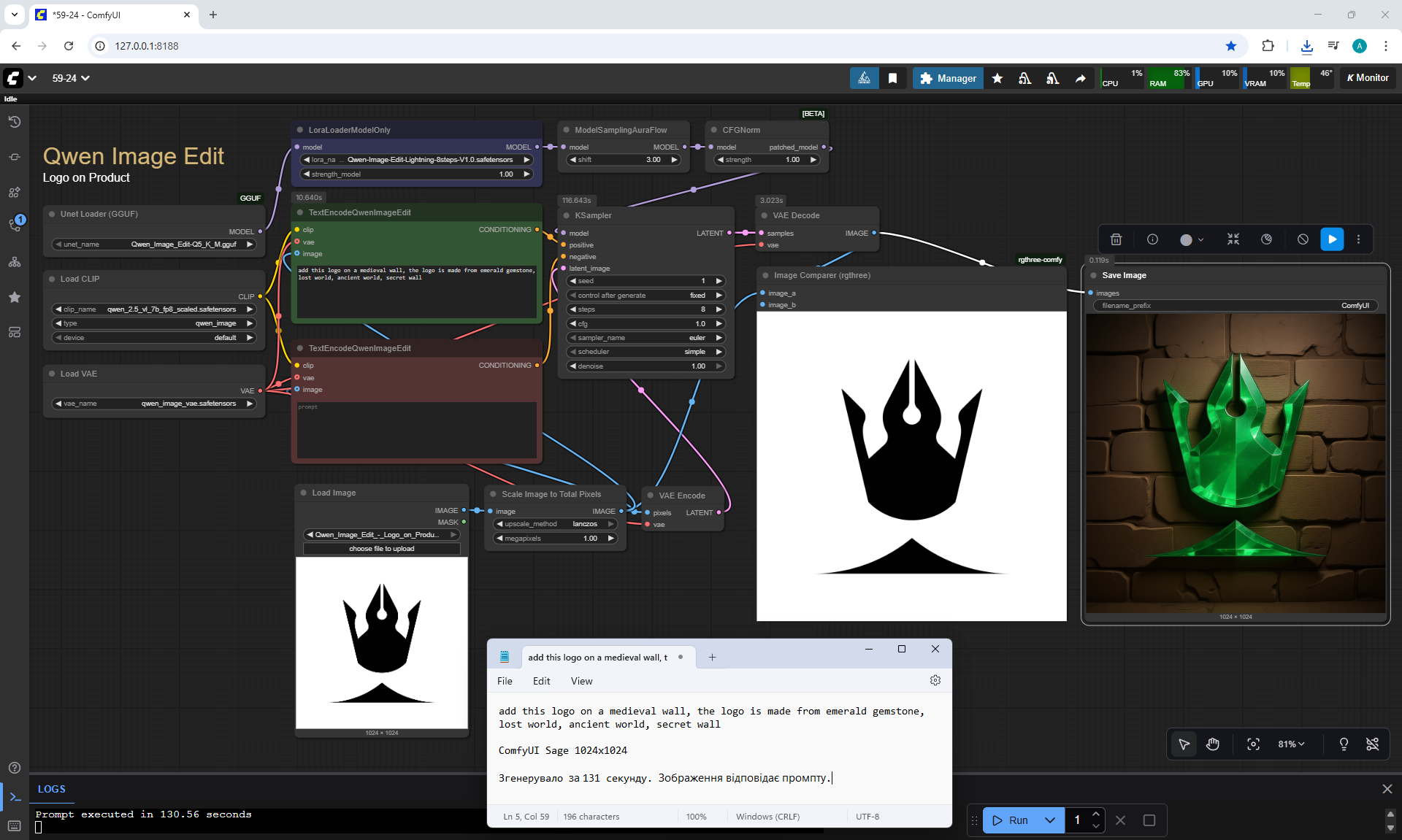Viewport: 1402px width, 840px height.
Task: Toggle link visibility in canvas toolbar
Action: click(x=1372, y=744)
